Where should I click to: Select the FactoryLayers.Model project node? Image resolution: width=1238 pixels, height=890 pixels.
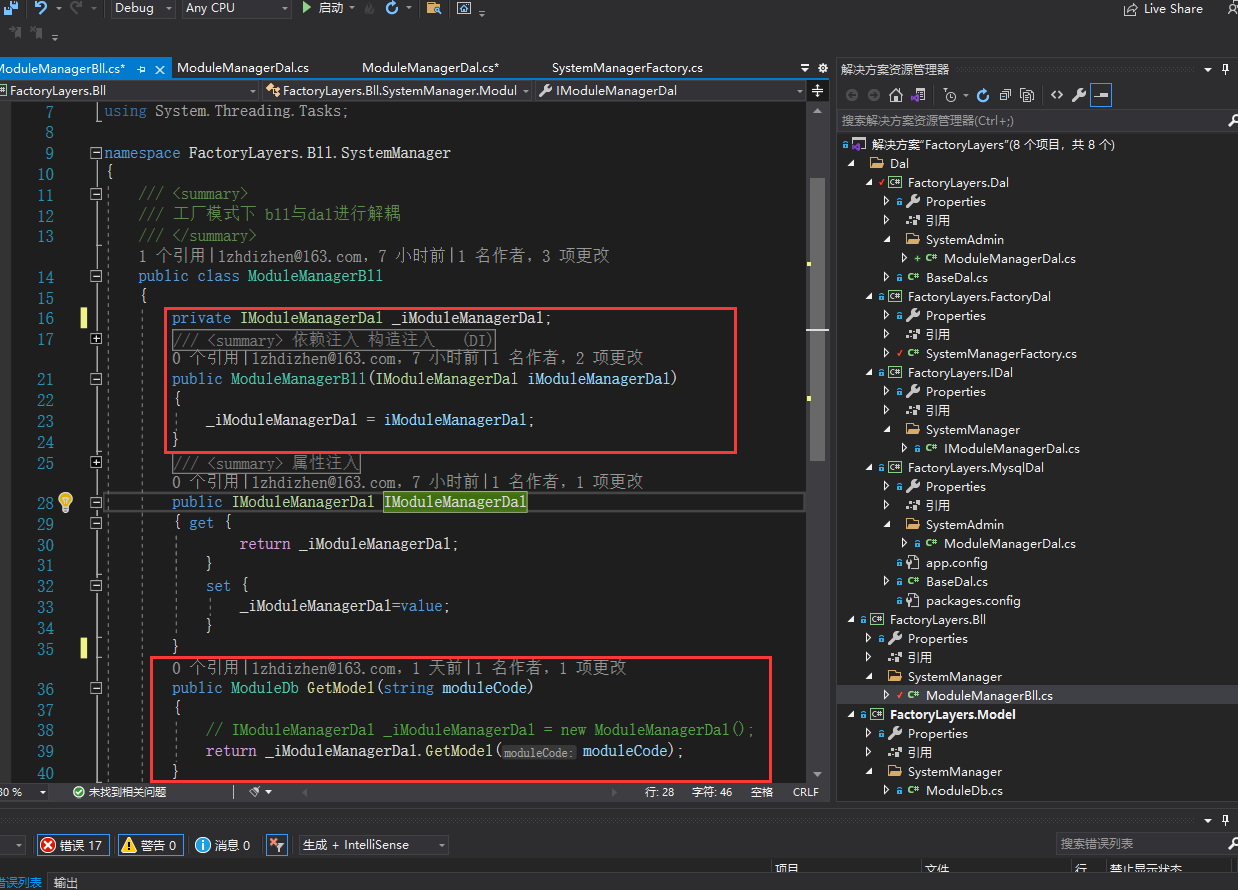tap(952, 714)
